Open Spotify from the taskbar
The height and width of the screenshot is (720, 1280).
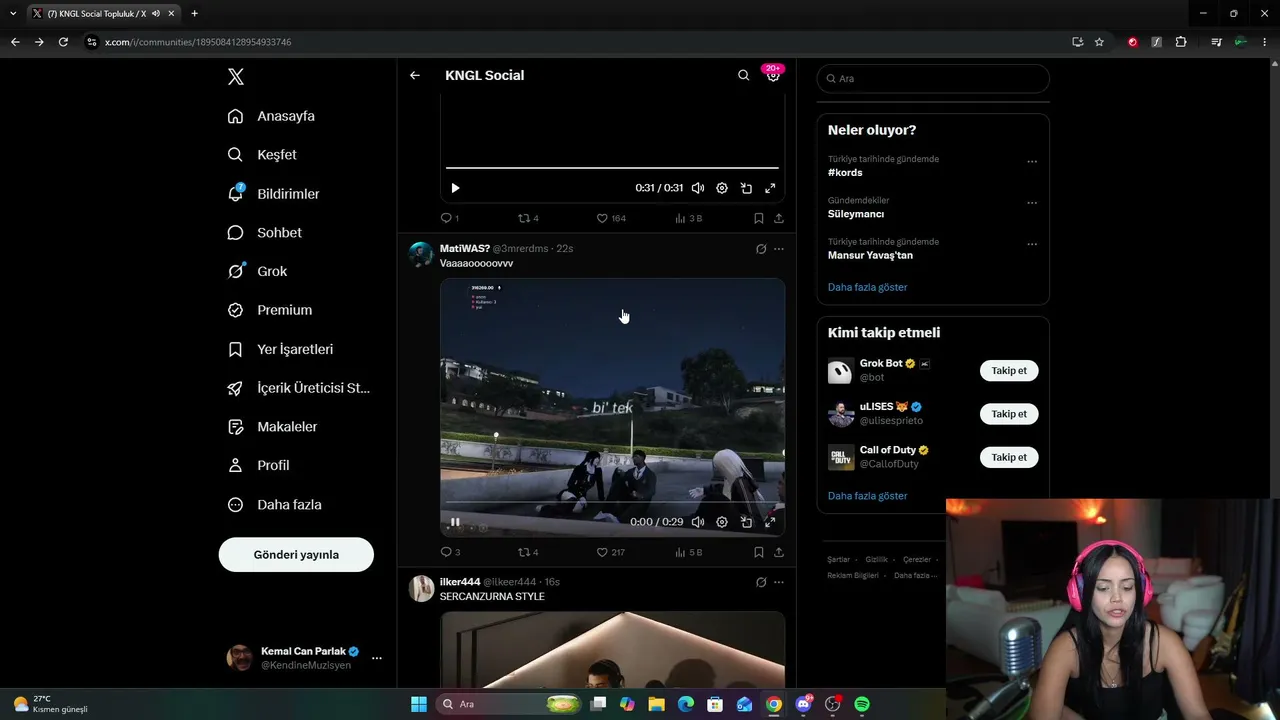click(862, 704)
